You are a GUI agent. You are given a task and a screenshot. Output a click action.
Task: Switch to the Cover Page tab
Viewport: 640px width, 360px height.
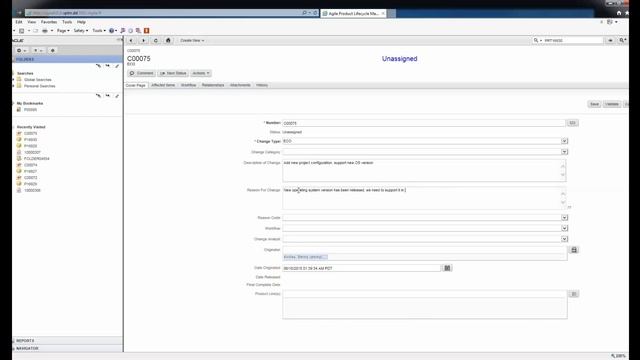click(x=136, y=85)
